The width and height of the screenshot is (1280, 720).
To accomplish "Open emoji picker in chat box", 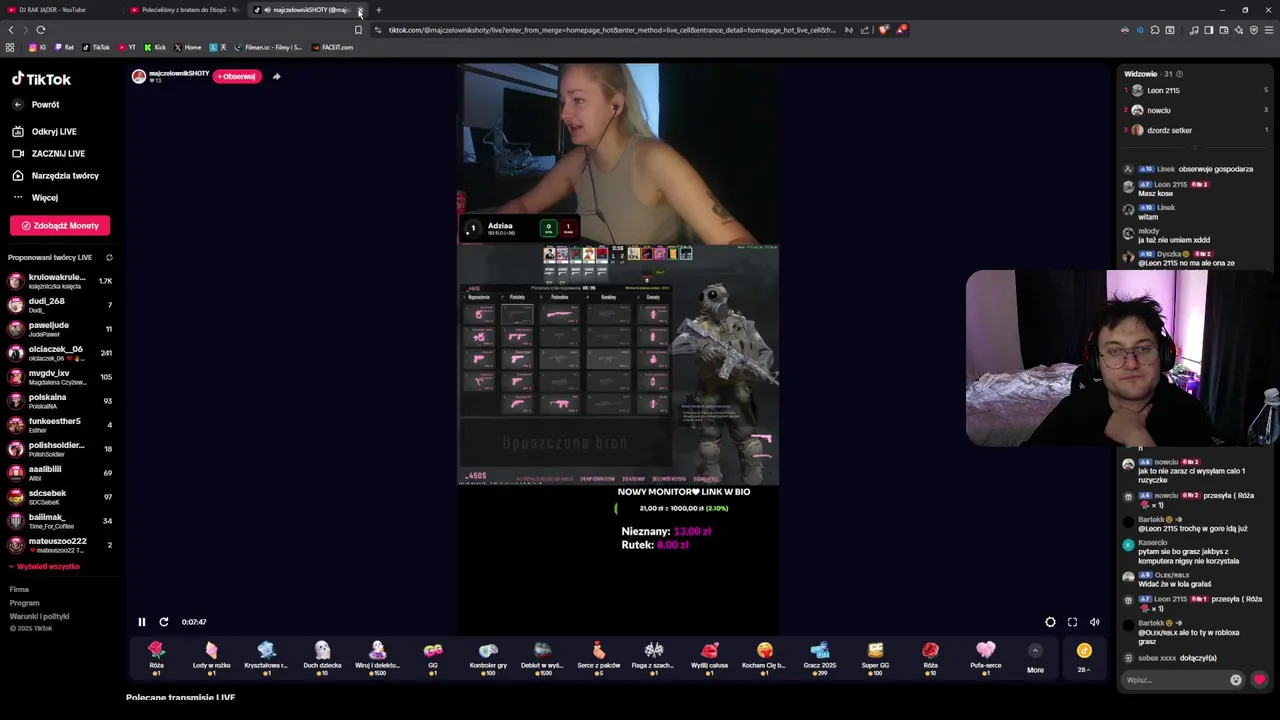I will tap(1236, 680).
